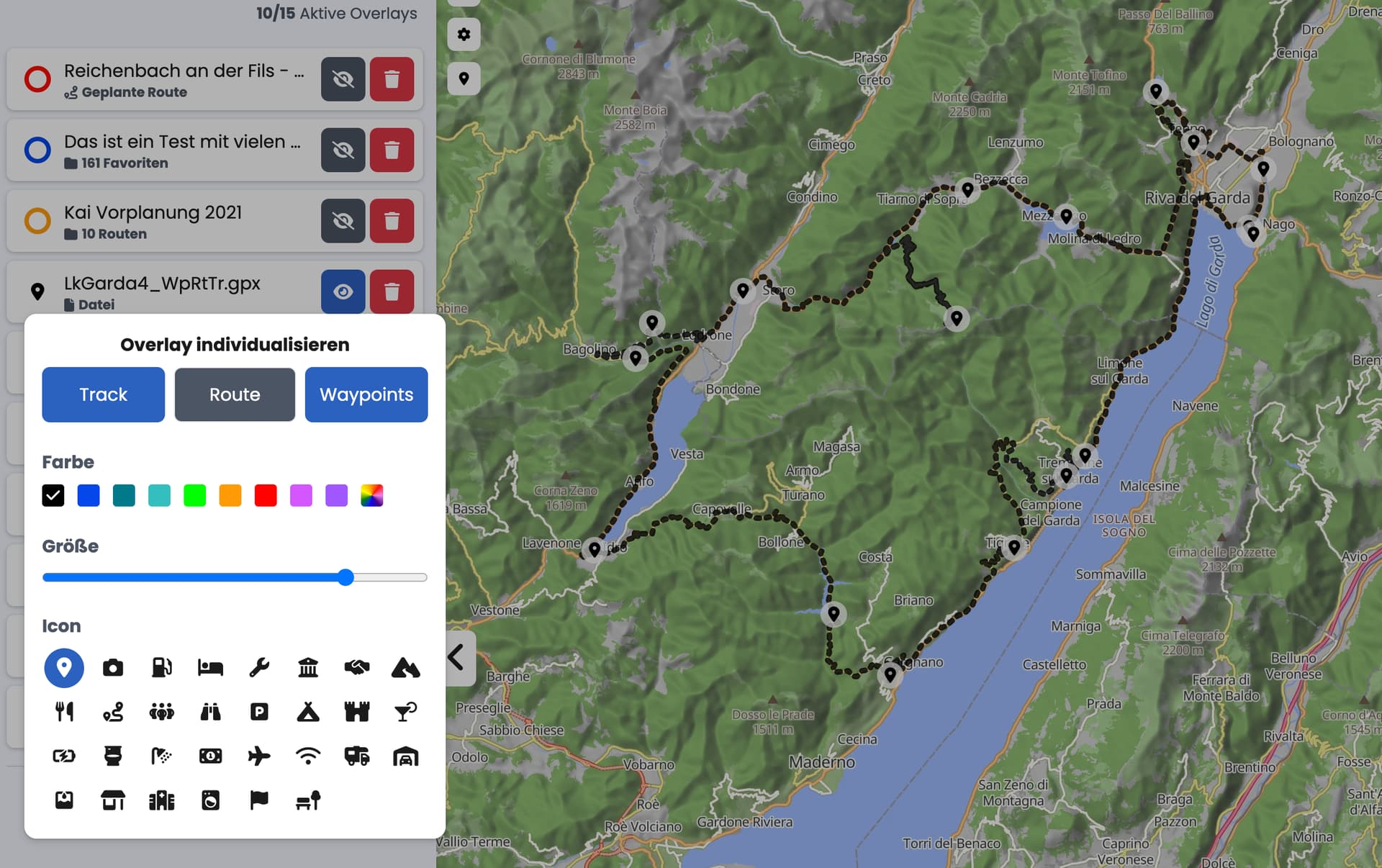Select the charging battery icon
The width and height of the screenshot is (1382, 868).
pyautogui.click(x=64, y=756)
